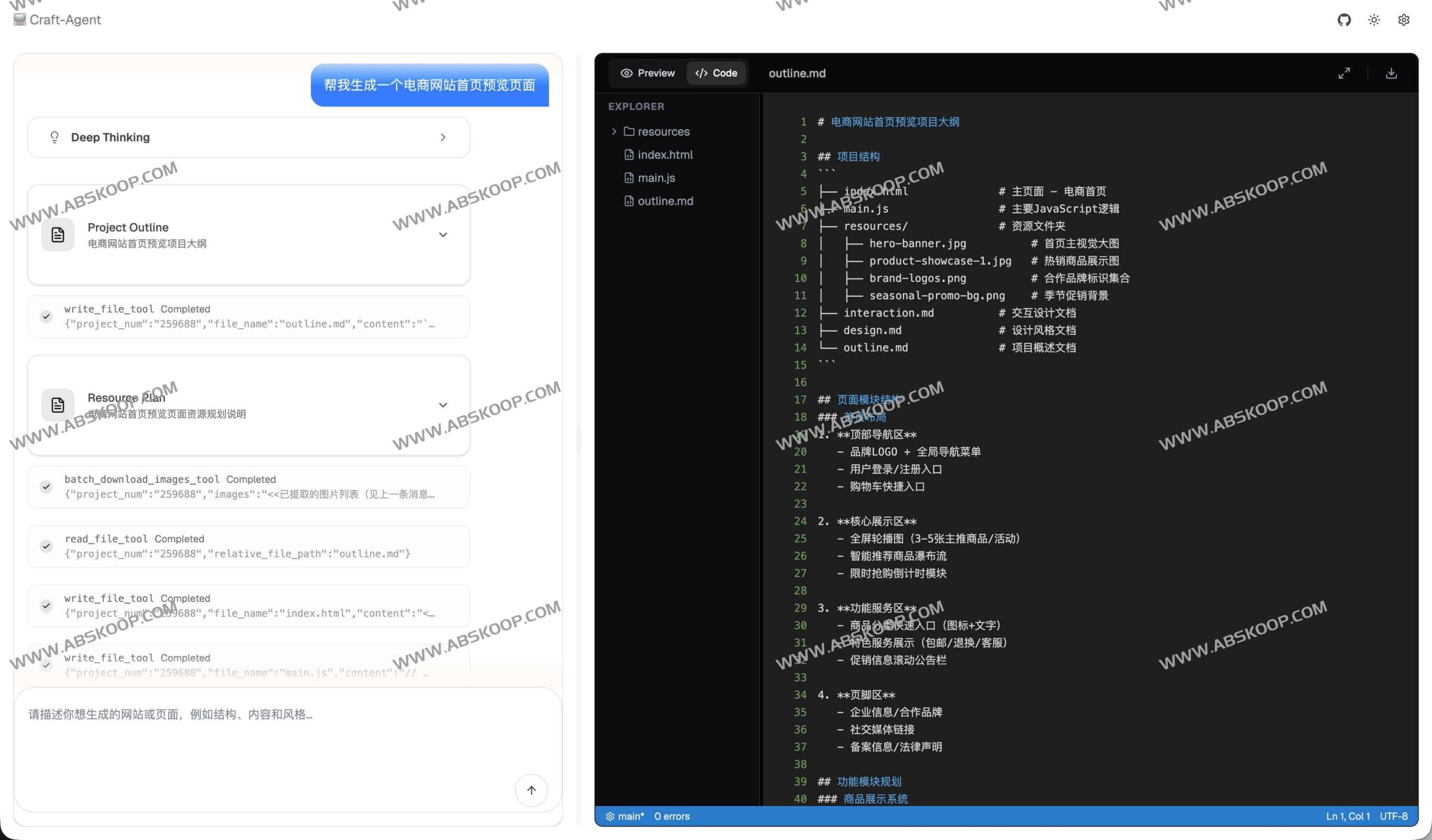Click the Project Outline document icon
1432x840 pixels.
tap(58, 234)
